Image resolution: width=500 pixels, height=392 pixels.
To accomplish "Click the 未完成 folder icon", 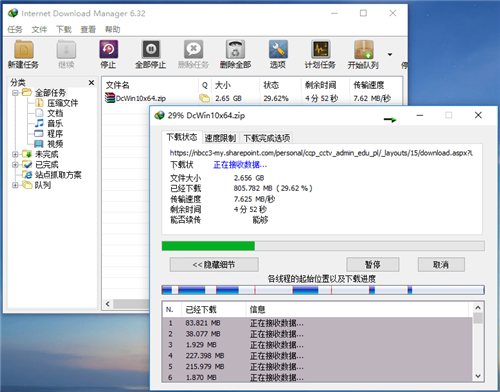I will [27, 154].
